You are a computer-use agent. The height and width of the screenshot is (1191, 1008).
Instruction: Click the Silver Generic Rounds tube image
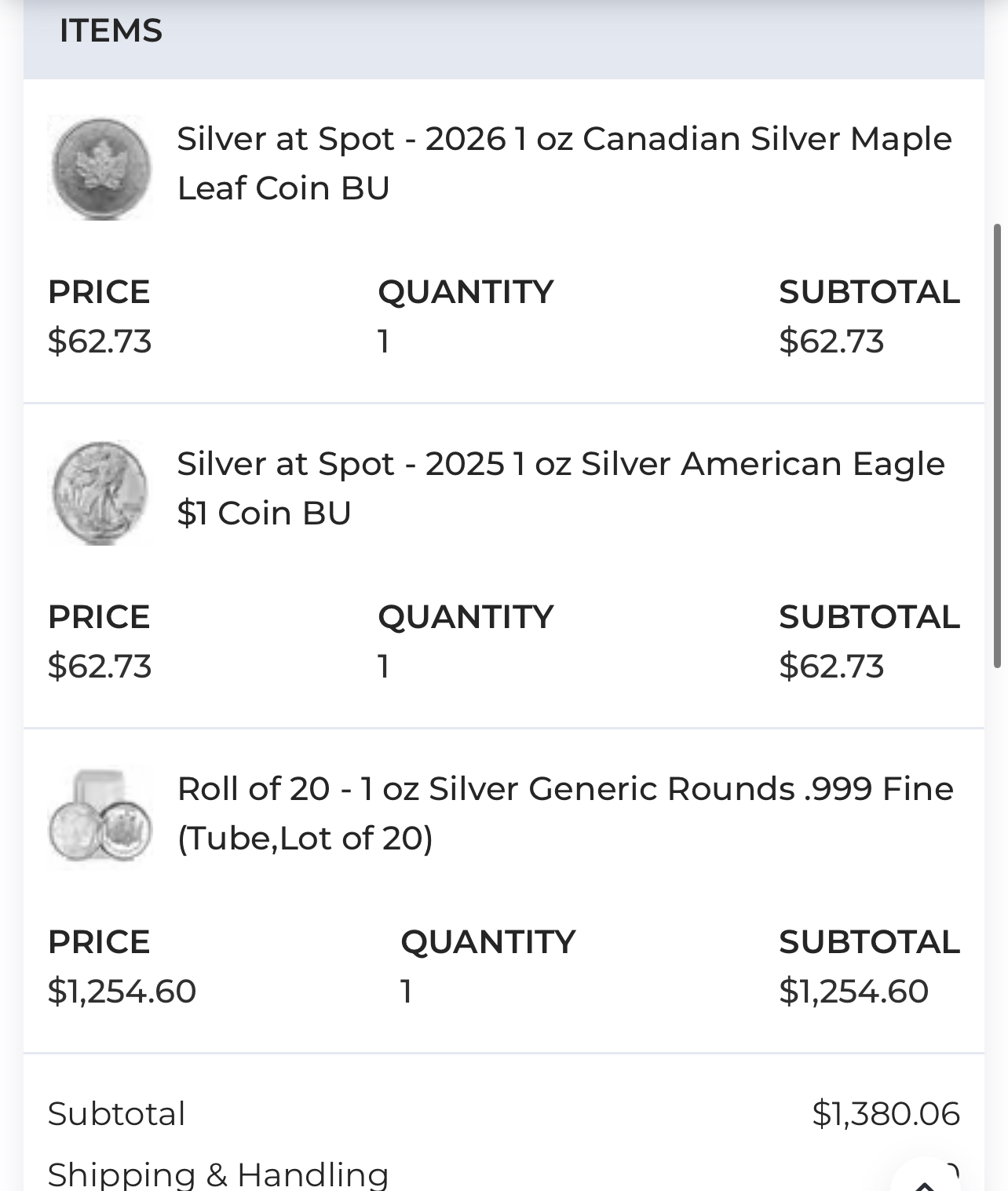[x=100, y=817]
